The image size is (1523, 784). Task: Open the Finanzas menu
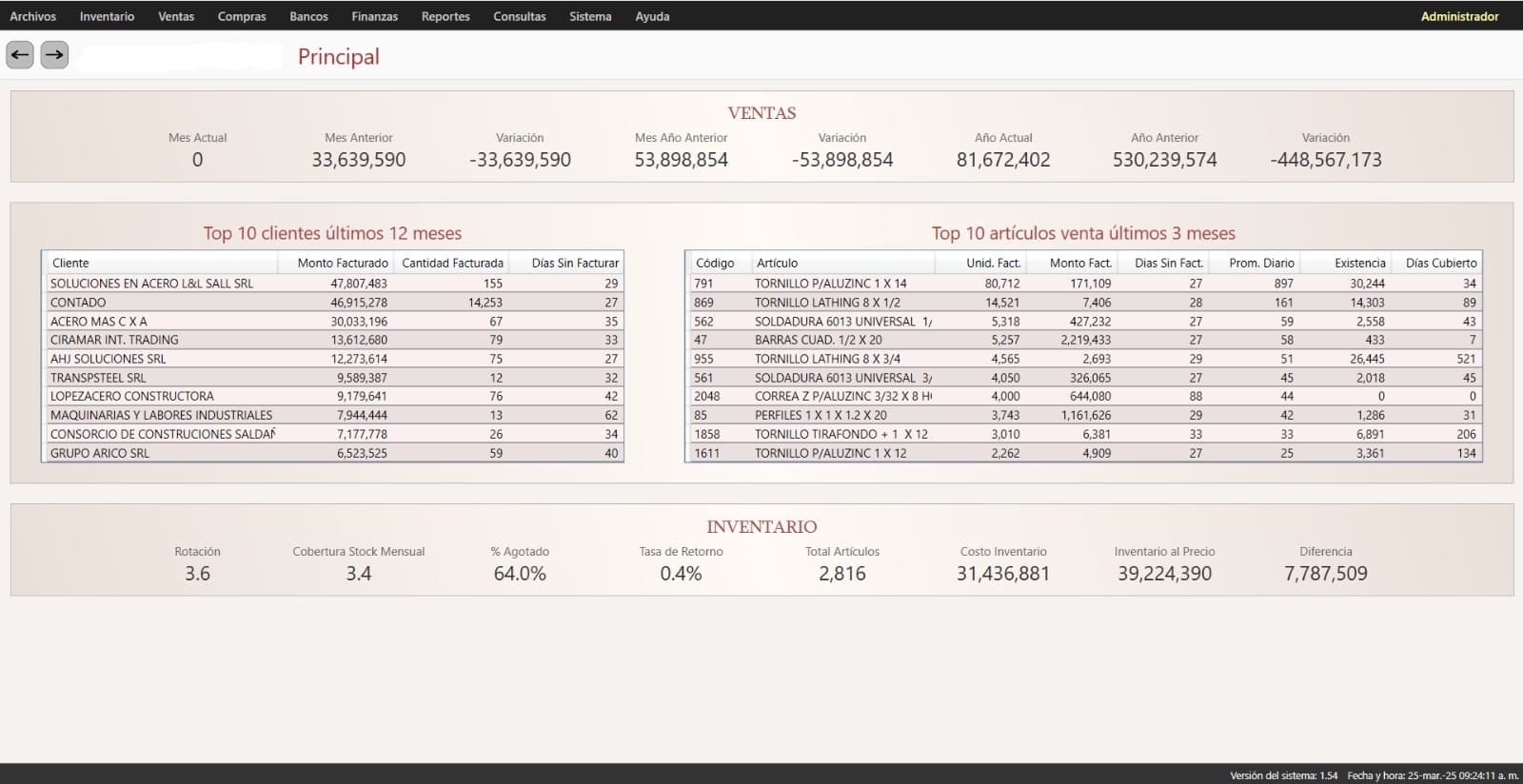pyautogui.click(x=374, y=16)
